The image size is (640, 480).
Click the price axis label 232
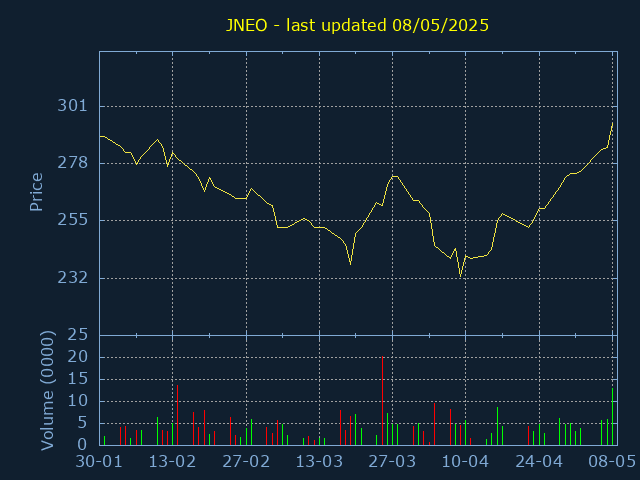click(73, 278)
